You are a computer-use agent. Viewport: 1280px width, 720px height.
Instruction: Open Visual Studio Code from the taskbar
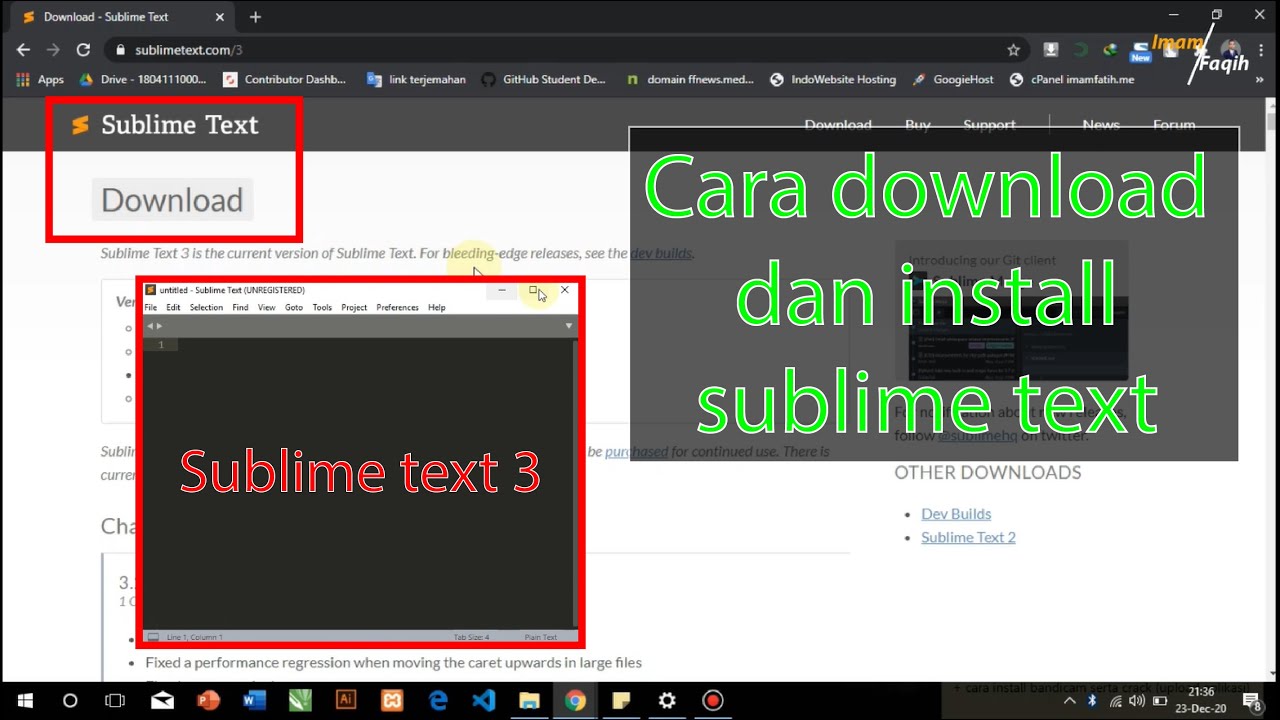coord(484,700)
